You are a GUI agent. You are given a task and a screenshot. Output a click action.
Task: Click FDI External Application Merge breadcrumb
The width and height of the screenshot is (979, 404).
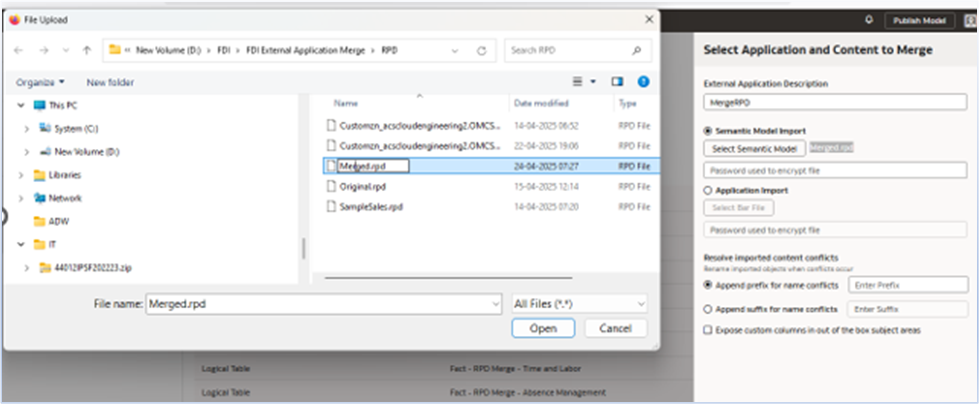[305, 51]
